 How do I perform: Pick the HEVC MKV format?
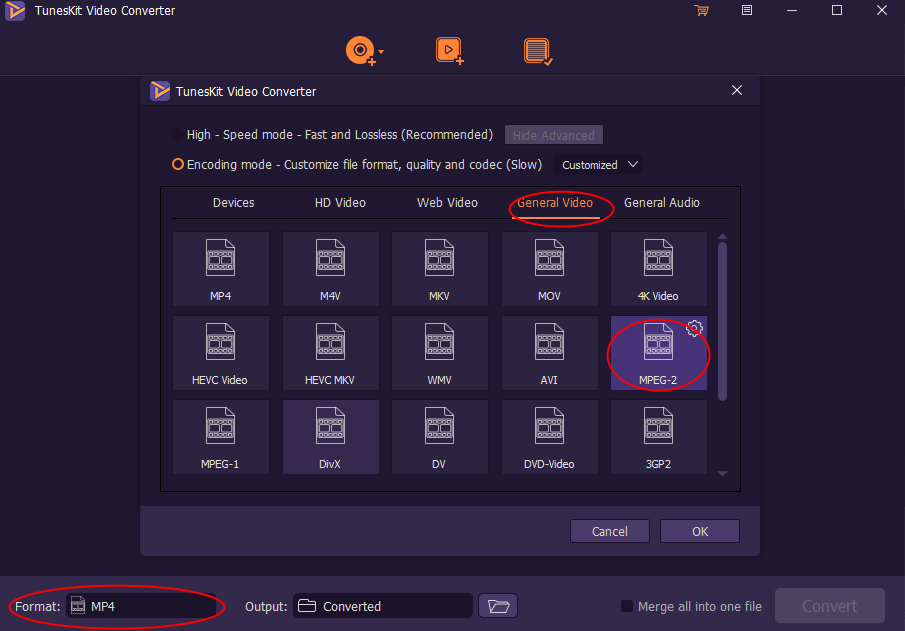(x=330, y=353)
